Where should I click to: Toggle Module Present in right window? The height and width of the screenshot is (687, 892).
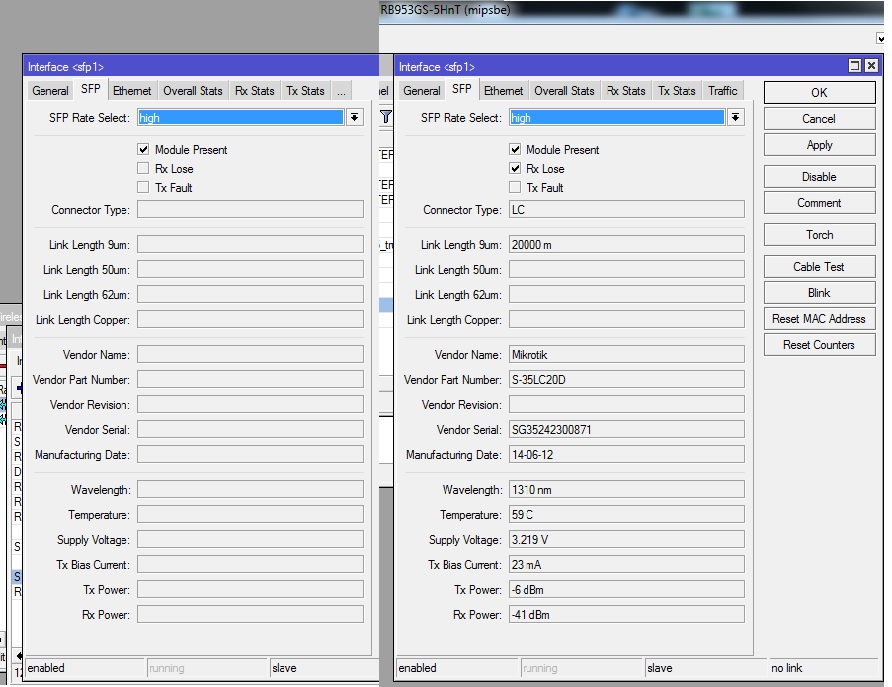tap(515, 150)
